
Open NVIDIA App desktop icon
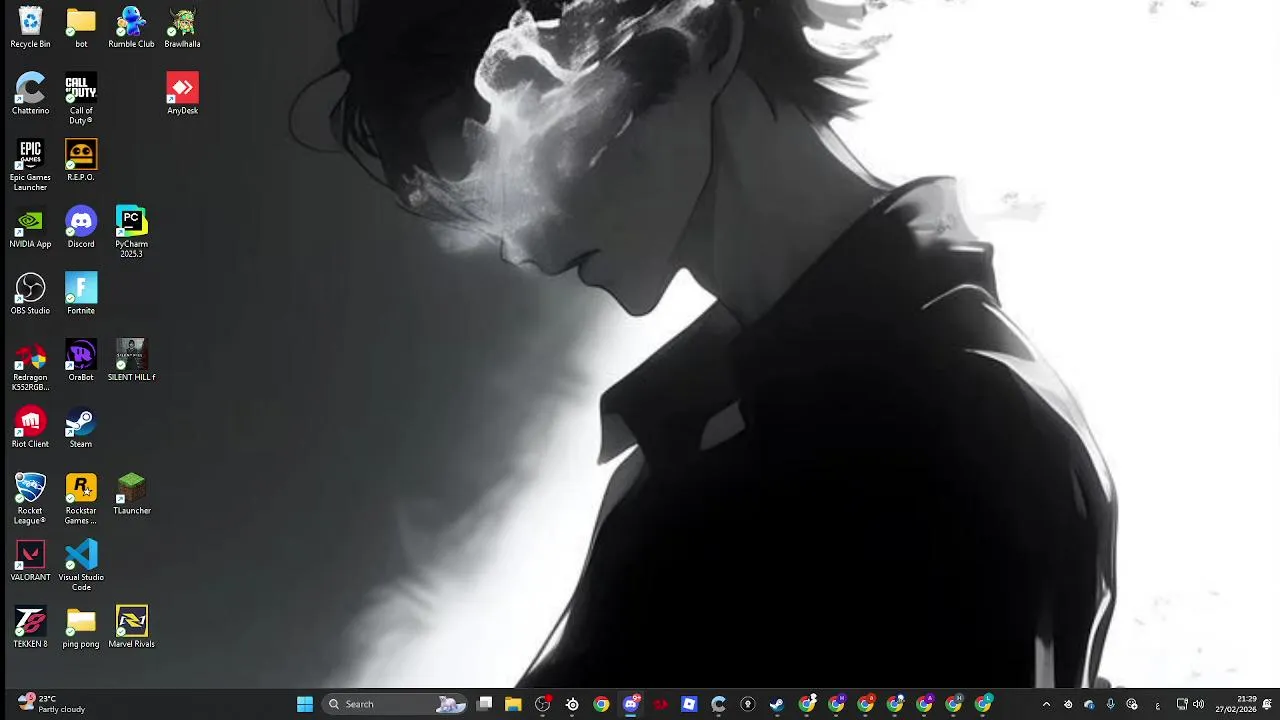(30, 227)
